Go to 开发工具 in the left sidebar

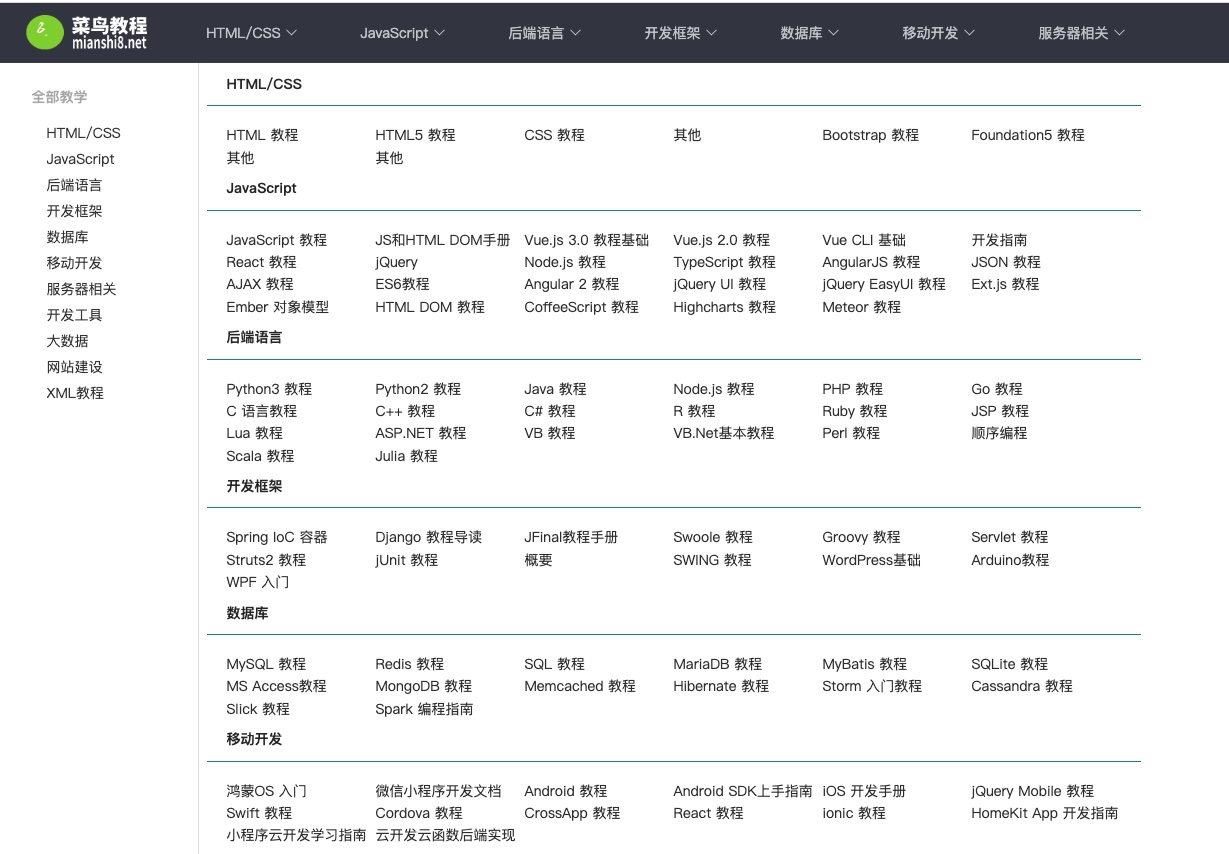pos(74,315)
